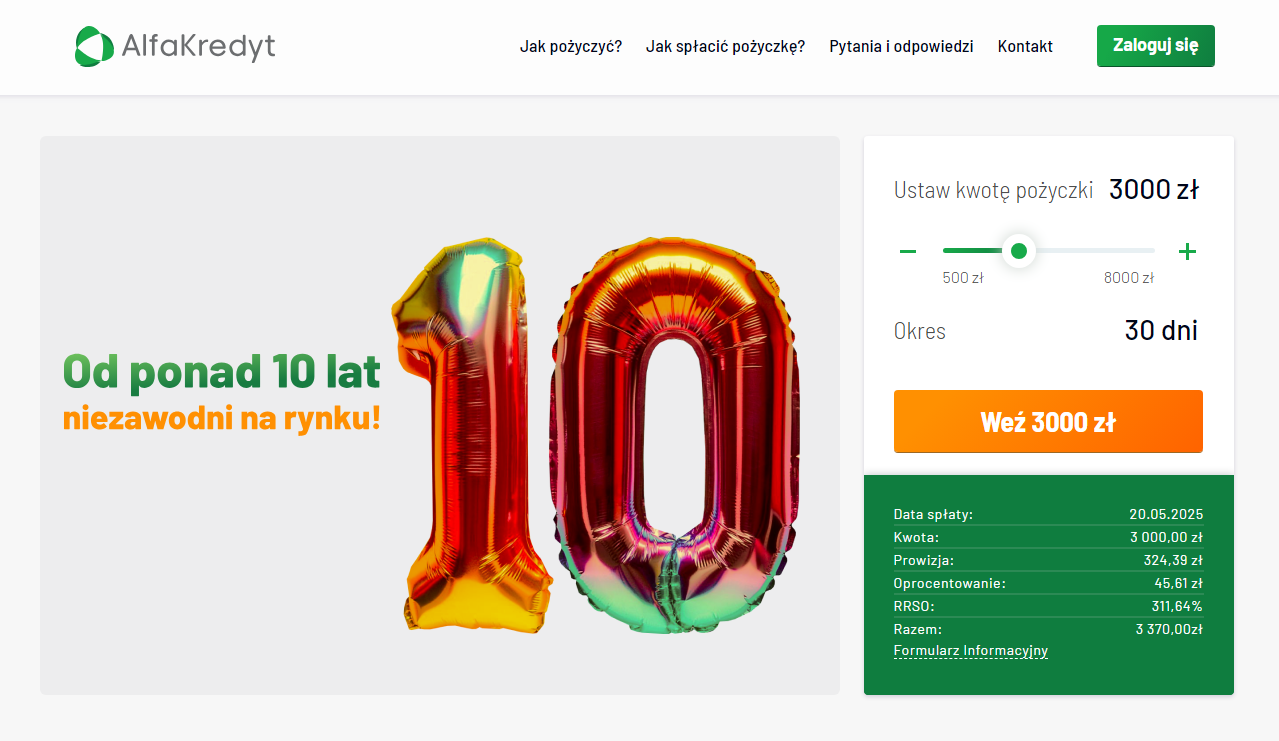
Task: Click the Razem 3 370,00zł total row
Action: click(x=1048, y=629)
